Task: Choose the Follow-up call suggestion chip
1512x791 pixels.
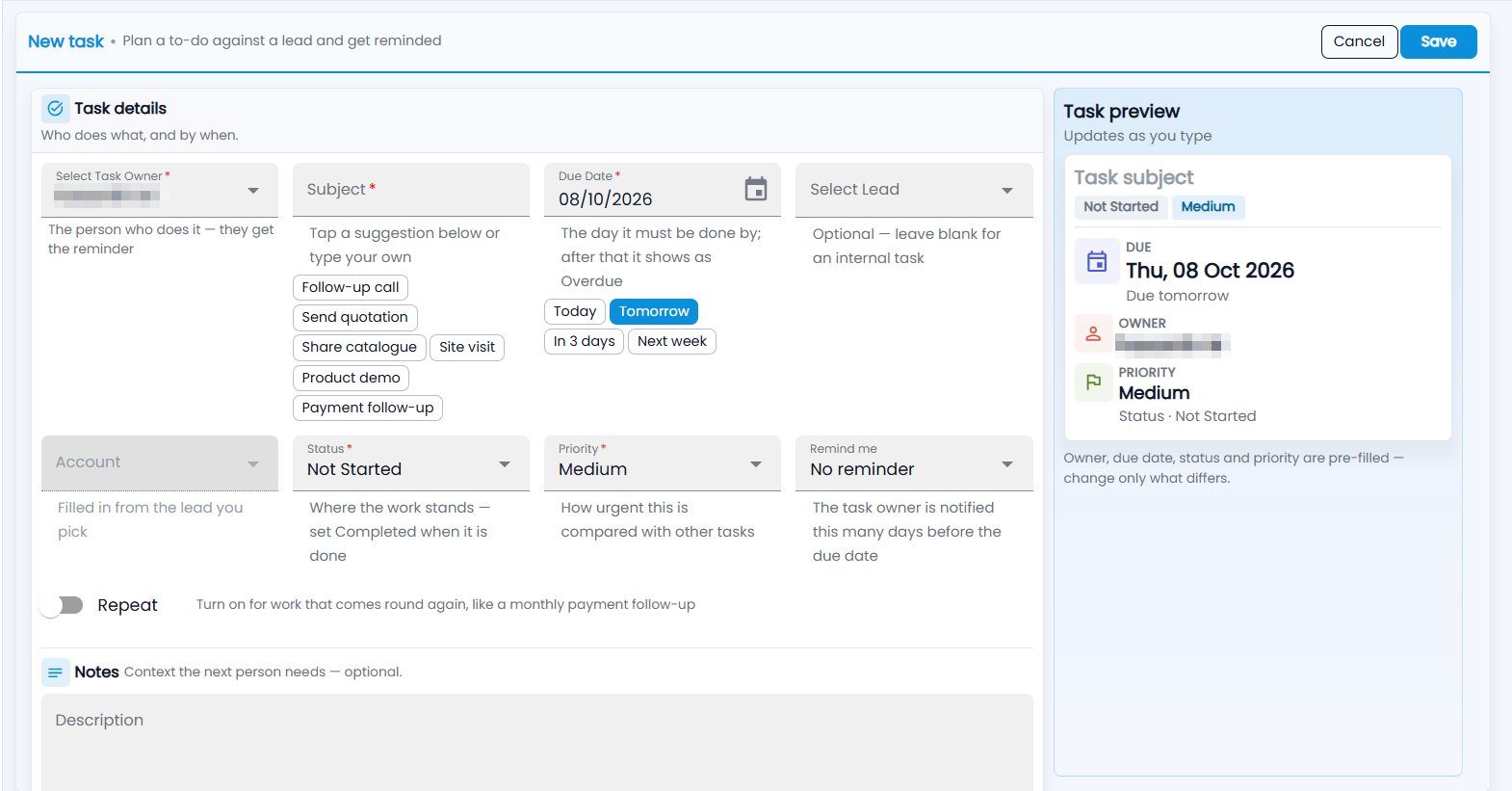Action: tap(351, 287)
